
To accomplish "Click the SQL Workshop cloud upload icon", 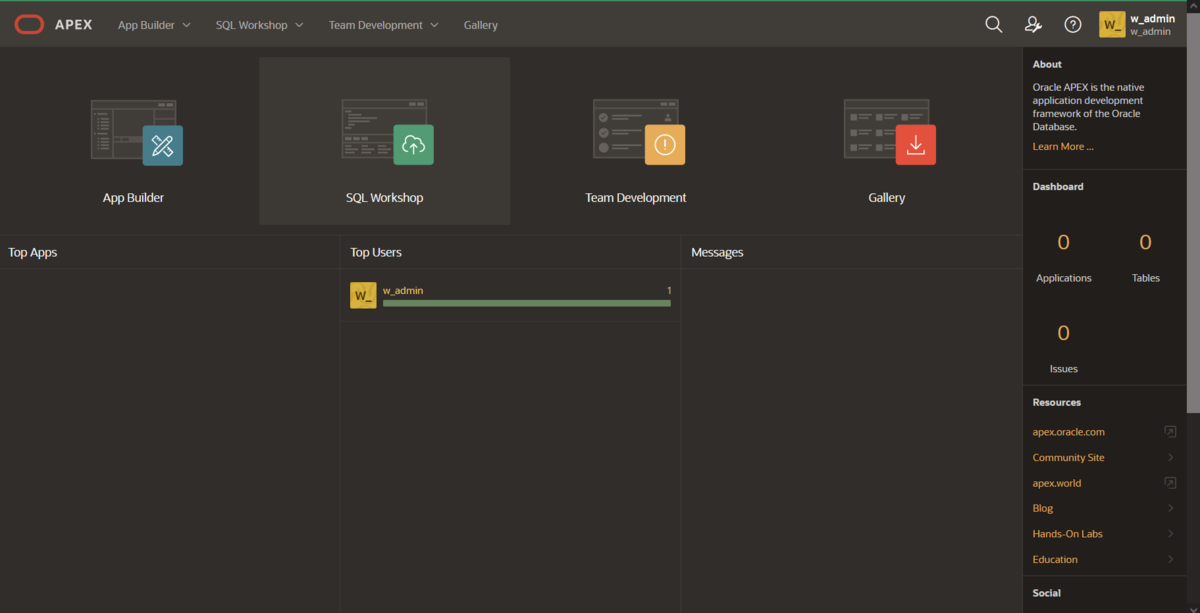I will [413, 144].
